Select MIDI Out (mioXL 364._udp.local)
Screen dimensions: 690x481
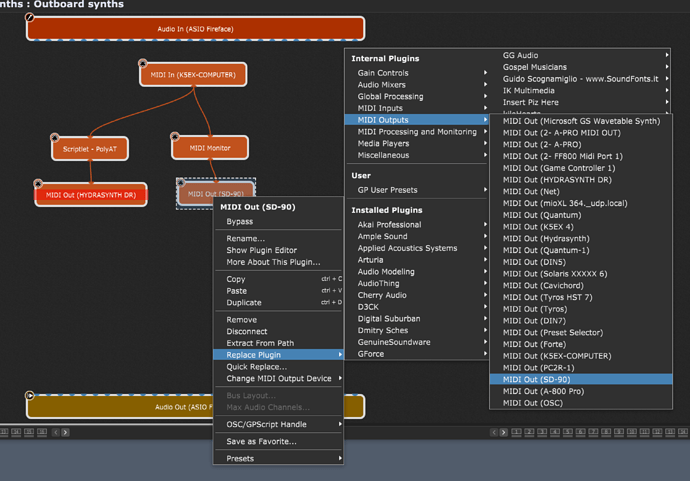581,203
